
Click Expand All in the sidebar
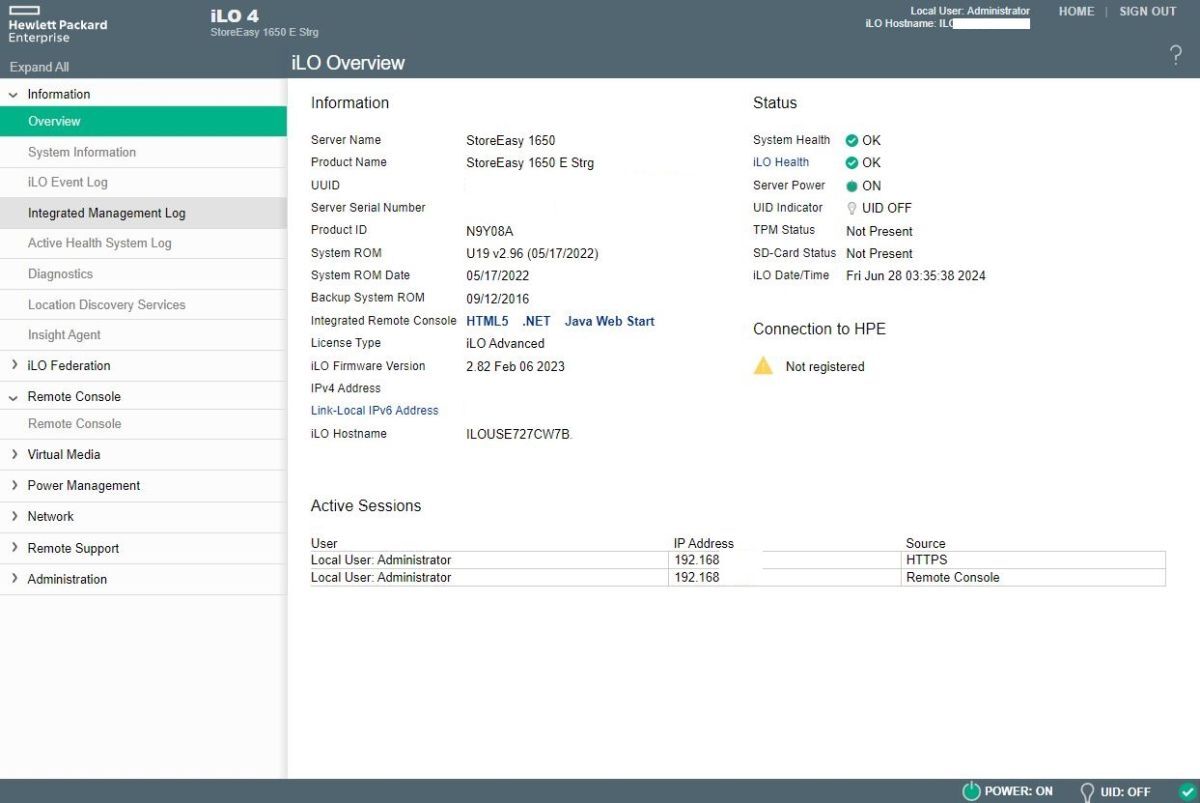[39, 67]
